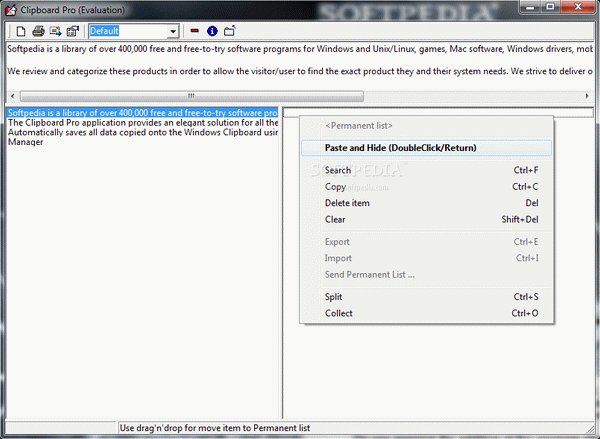Select 'Automatically saves all data' list item
Screen dimensions: 600x439
click(x=142, y=132)
